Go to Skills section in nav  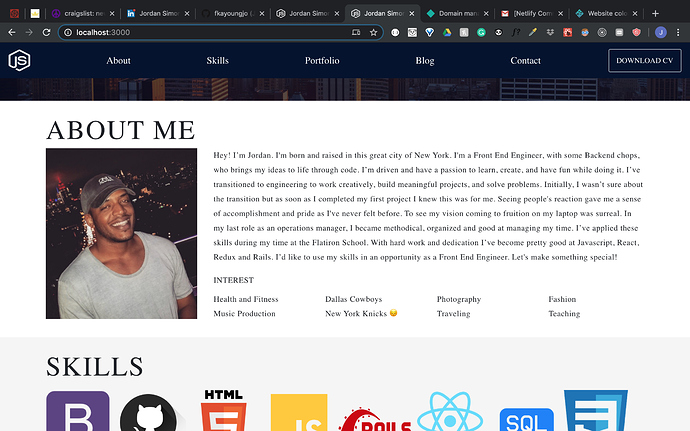pyautogui.click(x=217, y=61)
